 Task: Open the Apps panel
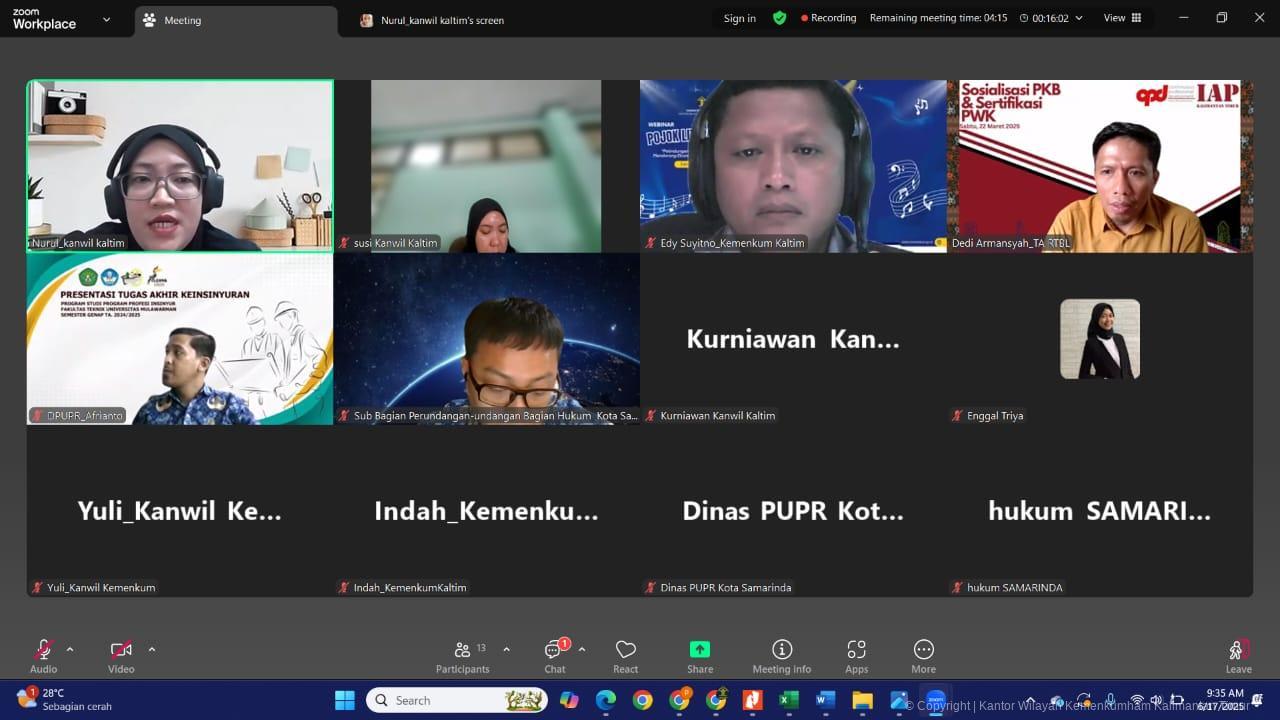(x=856, y=656)
